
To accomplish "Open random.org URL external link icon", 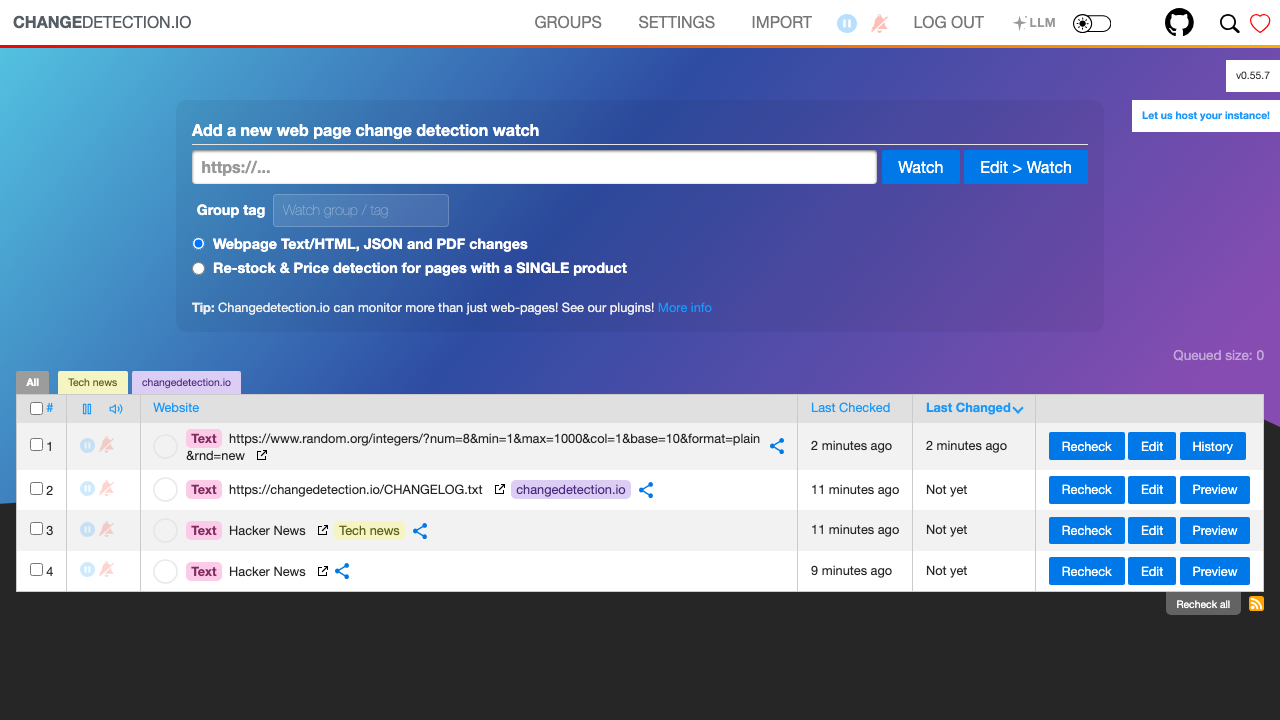I will point(262,456).
